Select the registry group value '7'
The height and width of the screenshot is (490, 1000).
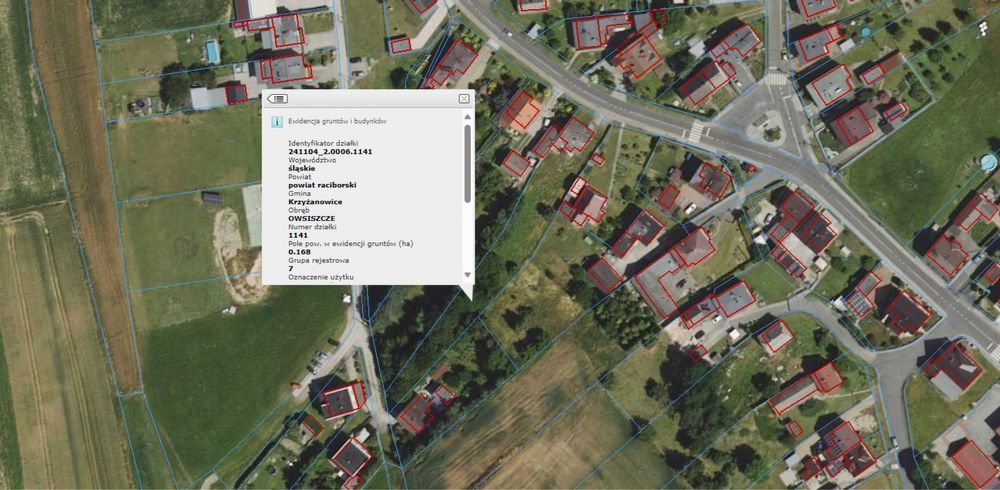[x=291, y=269]
